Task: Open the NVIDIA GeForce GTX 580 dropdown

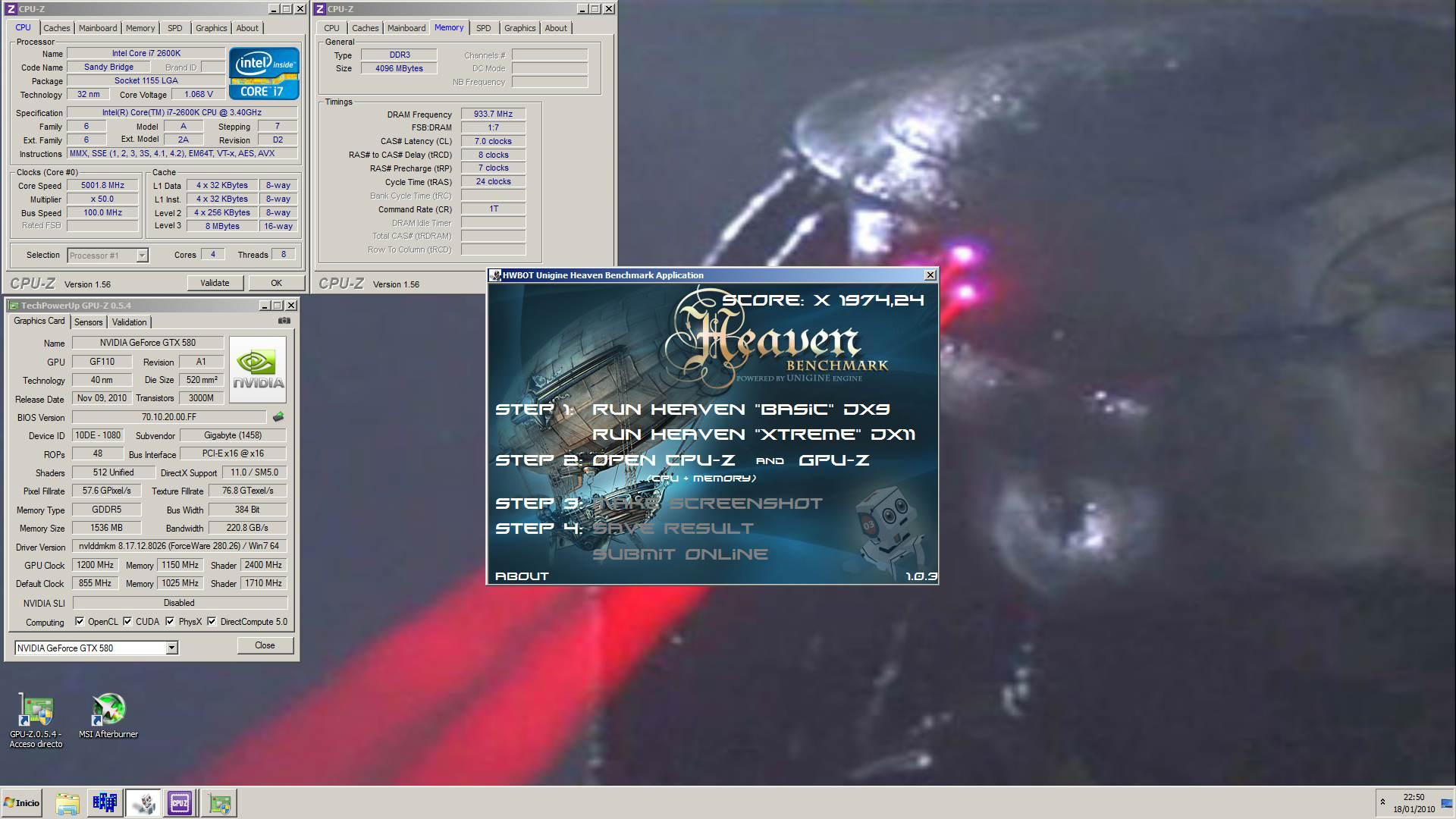Action: click(171, 648)
